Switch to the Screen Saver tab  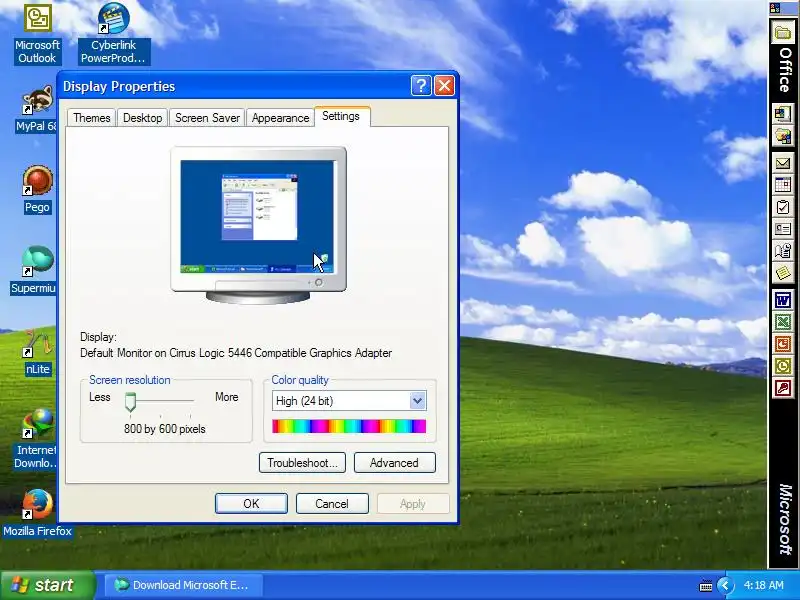pos(207,118)
